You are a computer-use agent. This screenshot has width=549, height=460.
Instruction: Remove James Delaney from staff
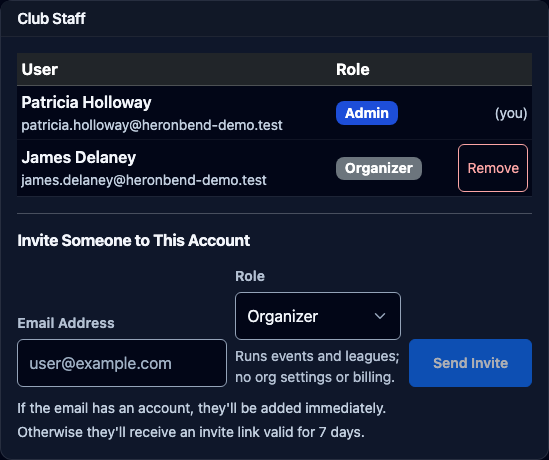pos(493,168)
